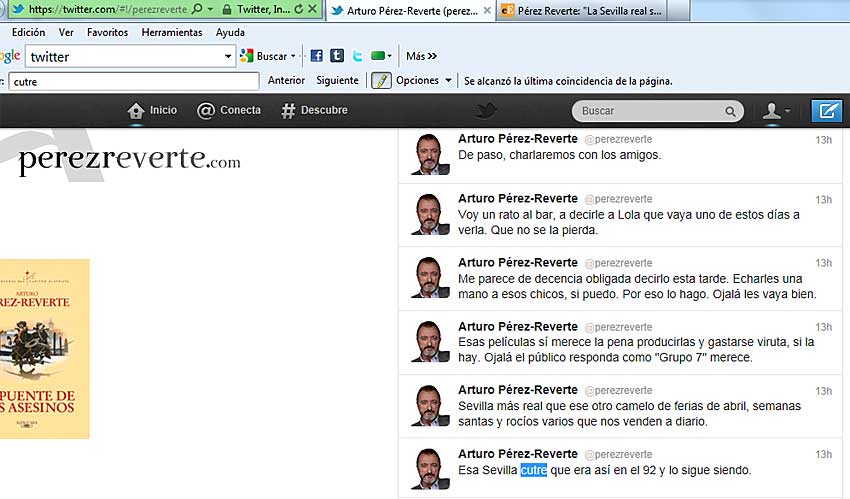The height and width of the screenshot is (499, 850).
Task: Click the Siguiente find button
Action: coord(337,81)
